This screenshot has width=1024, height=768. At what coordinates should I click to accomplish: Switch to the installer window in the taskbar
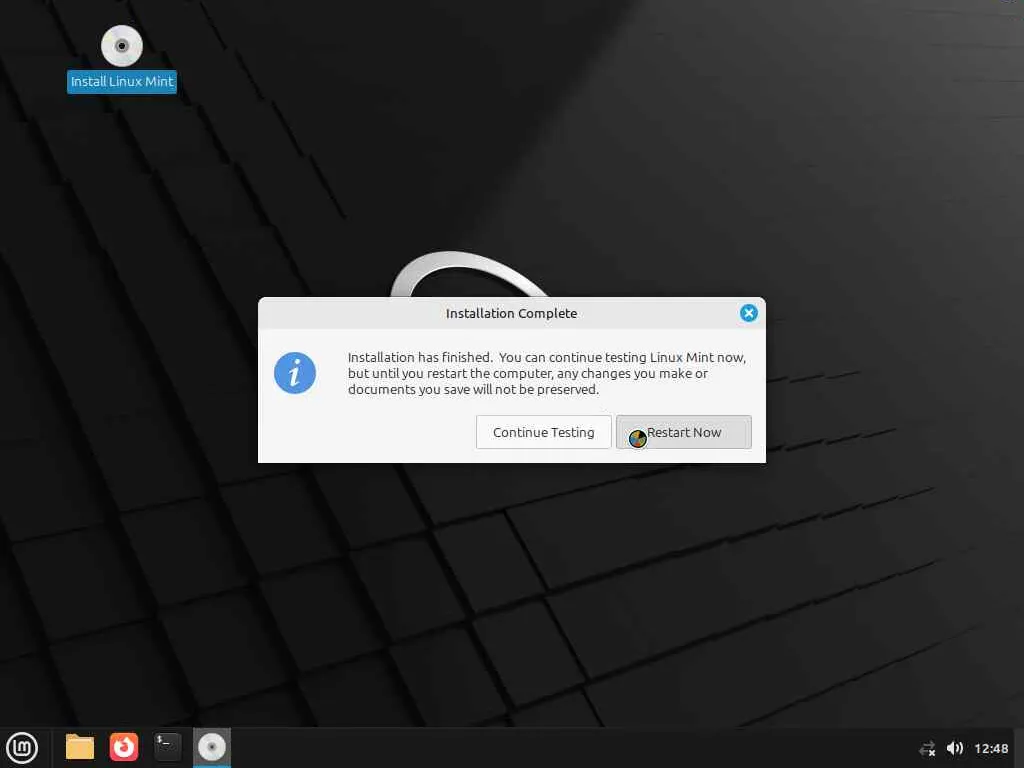coord(212,748)
